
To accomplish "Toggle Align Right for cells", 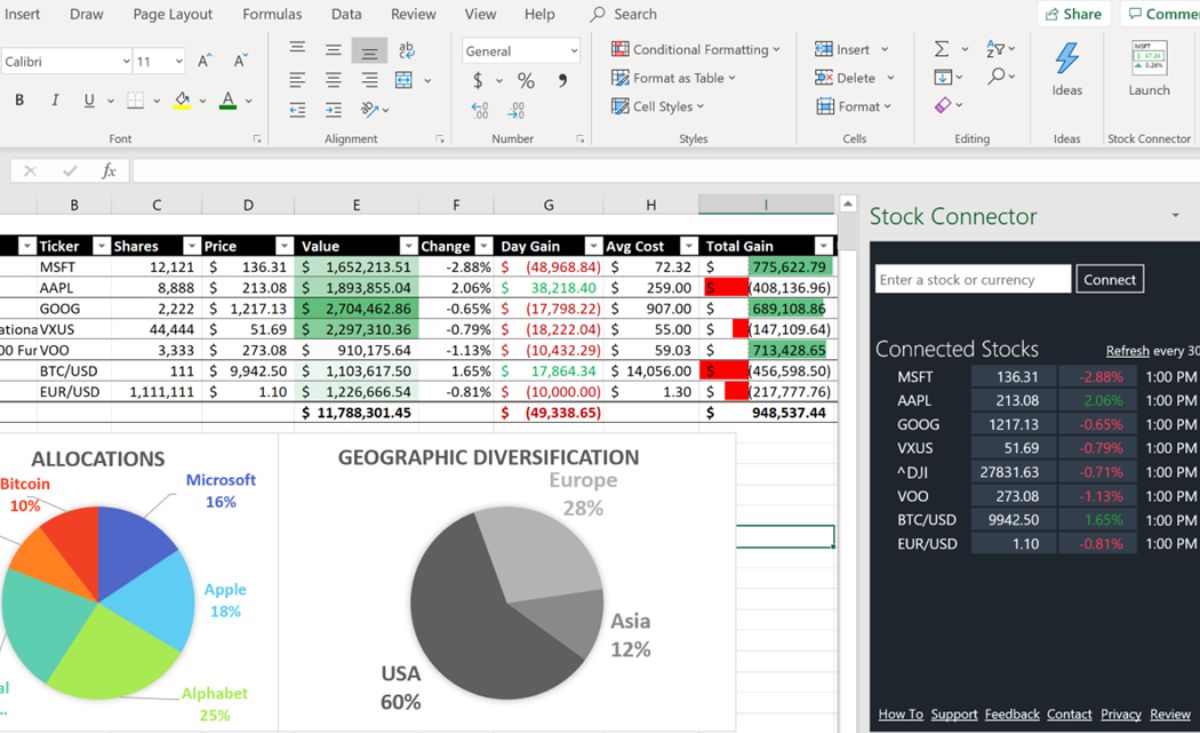I will point(370,80).
